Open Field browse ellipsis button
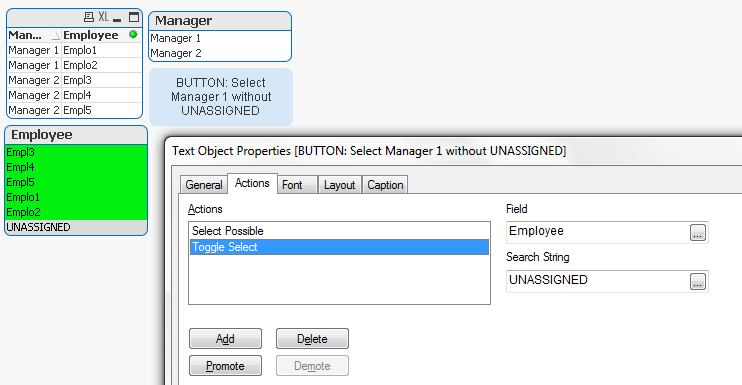 coord(698,232)
